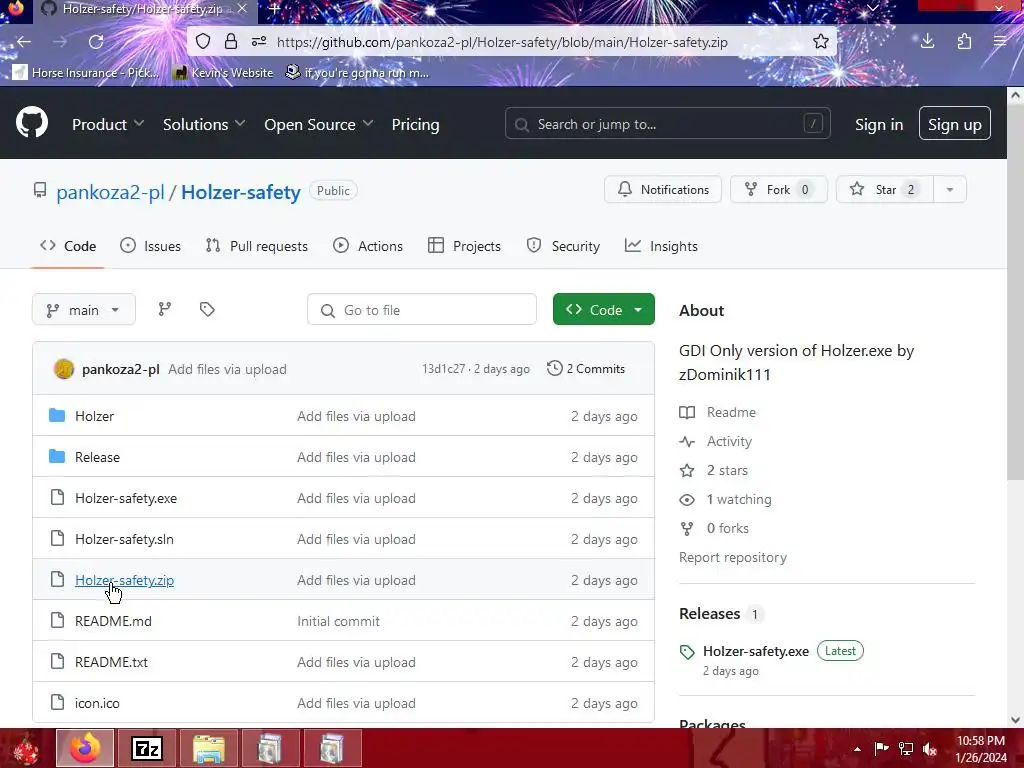Click pankoza2-pl avatar in commit row

click(x=63, y=369)
